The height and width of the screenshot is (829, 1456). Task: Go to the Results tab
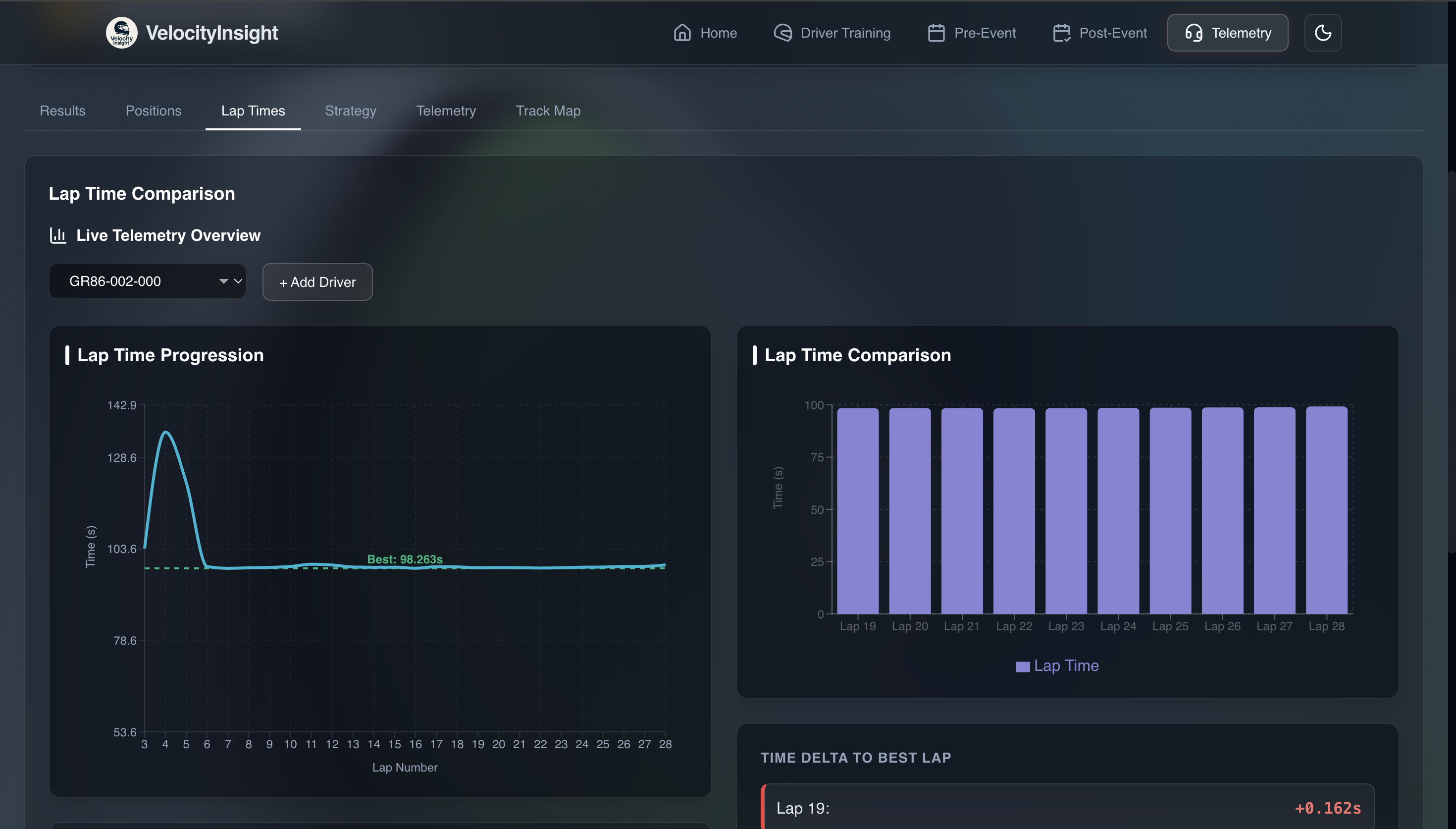coord(62,111)
